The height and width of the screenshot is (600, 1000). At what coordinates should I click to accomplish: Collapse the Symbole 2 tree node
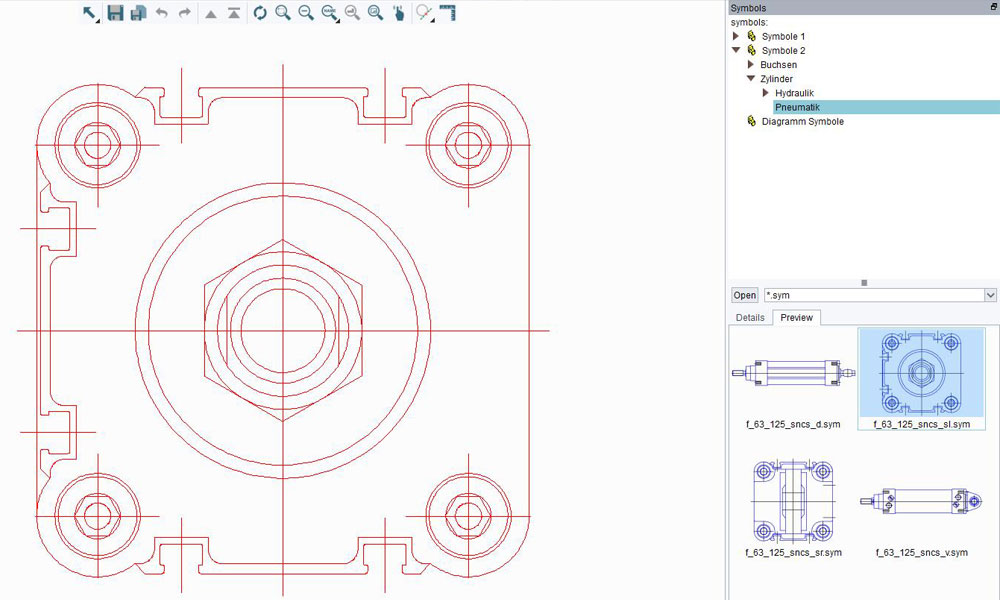coord(737,50)
